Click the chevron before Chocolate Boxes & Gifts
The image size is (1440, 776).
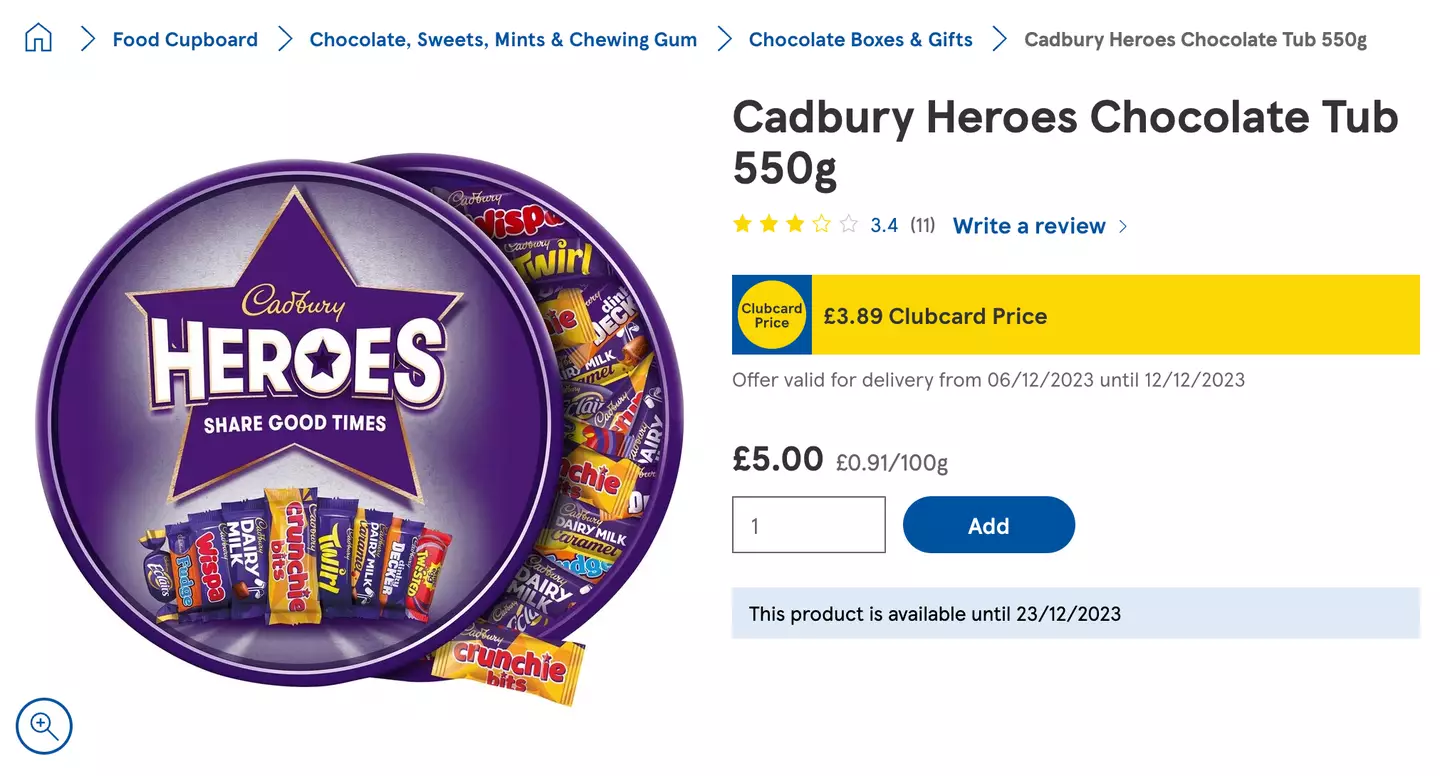point(724,38)
